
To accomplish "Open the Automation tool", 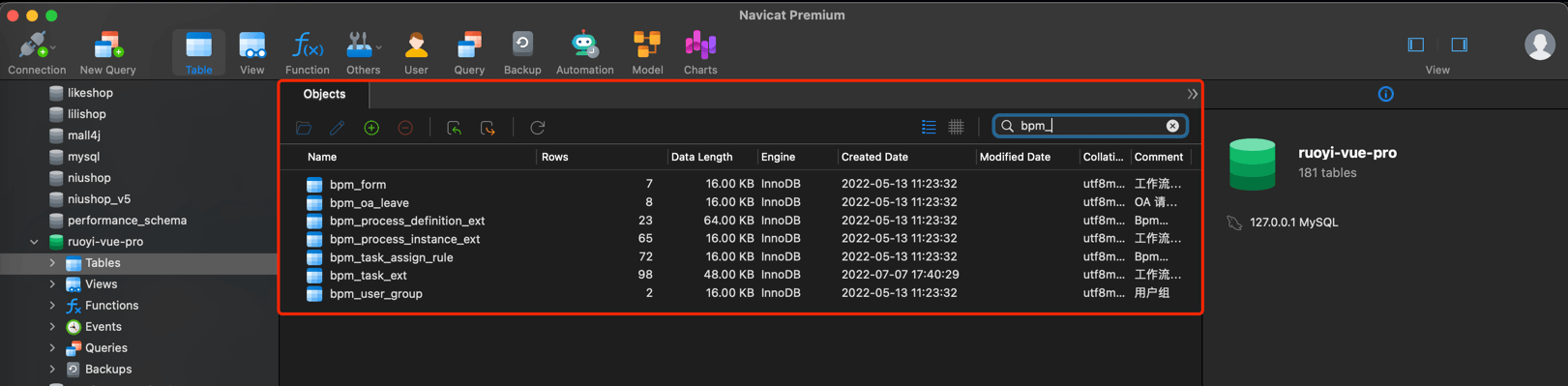I will tap(584, 52).
